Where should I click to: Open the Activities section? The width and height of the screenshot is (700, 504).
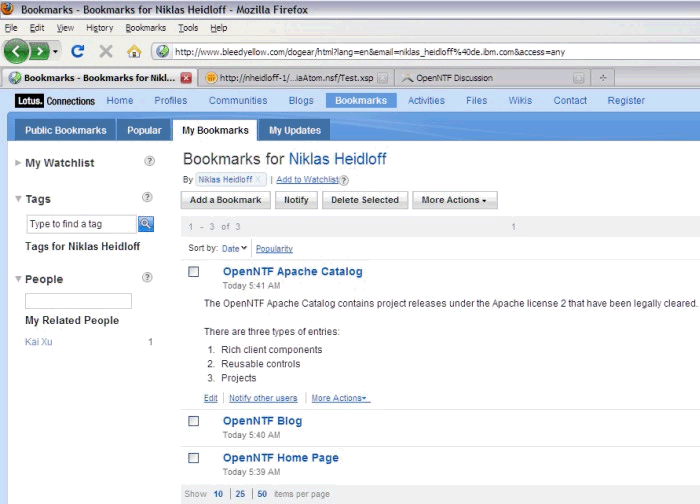pos(426,100)
